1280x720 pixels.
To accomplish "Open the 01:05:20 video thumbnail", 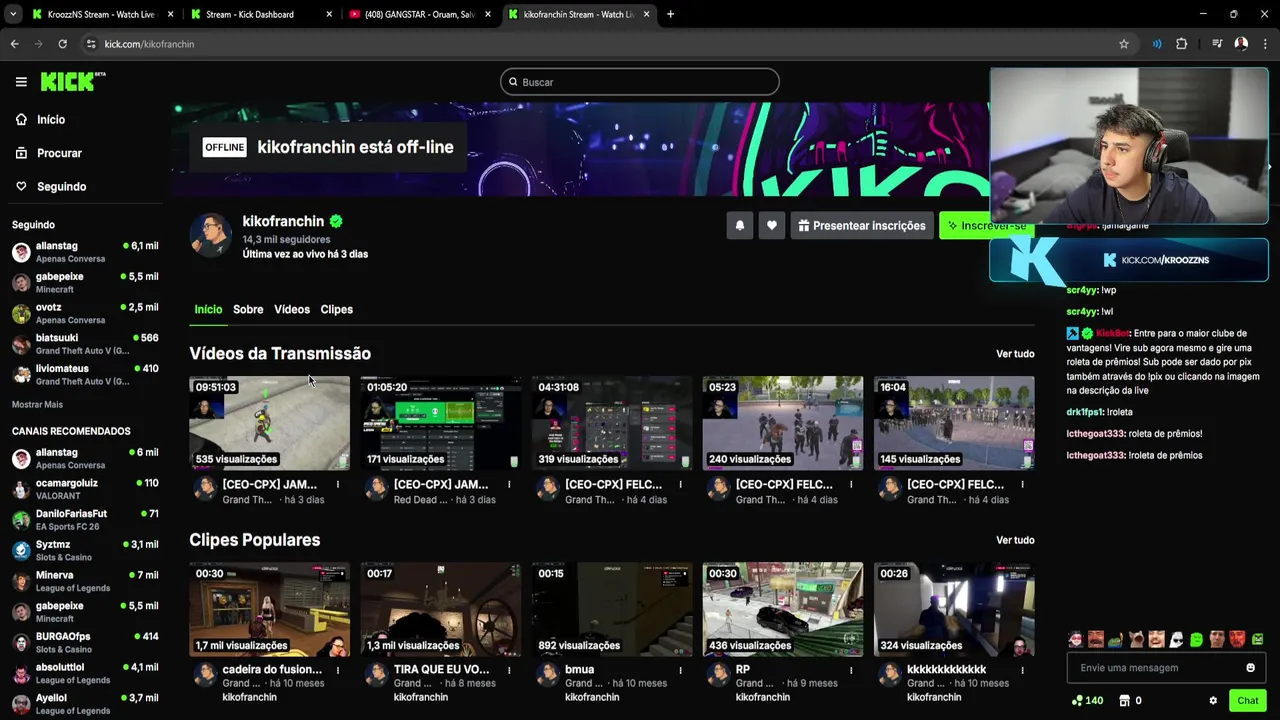I will pos(440,423).
